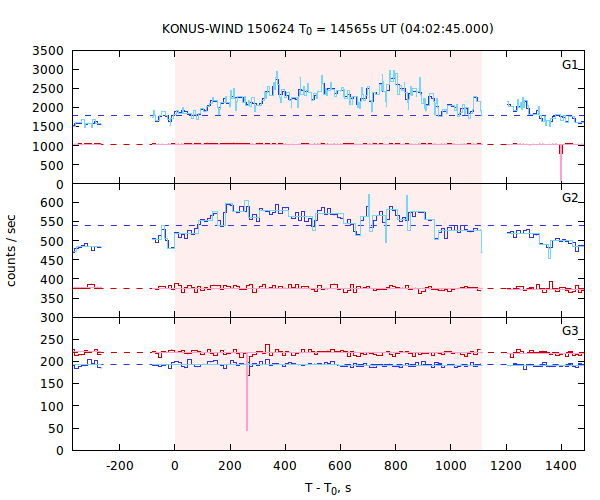Click the 1500 tick label in G1
This screenshot has height=500, width=600.
[48, 127]
